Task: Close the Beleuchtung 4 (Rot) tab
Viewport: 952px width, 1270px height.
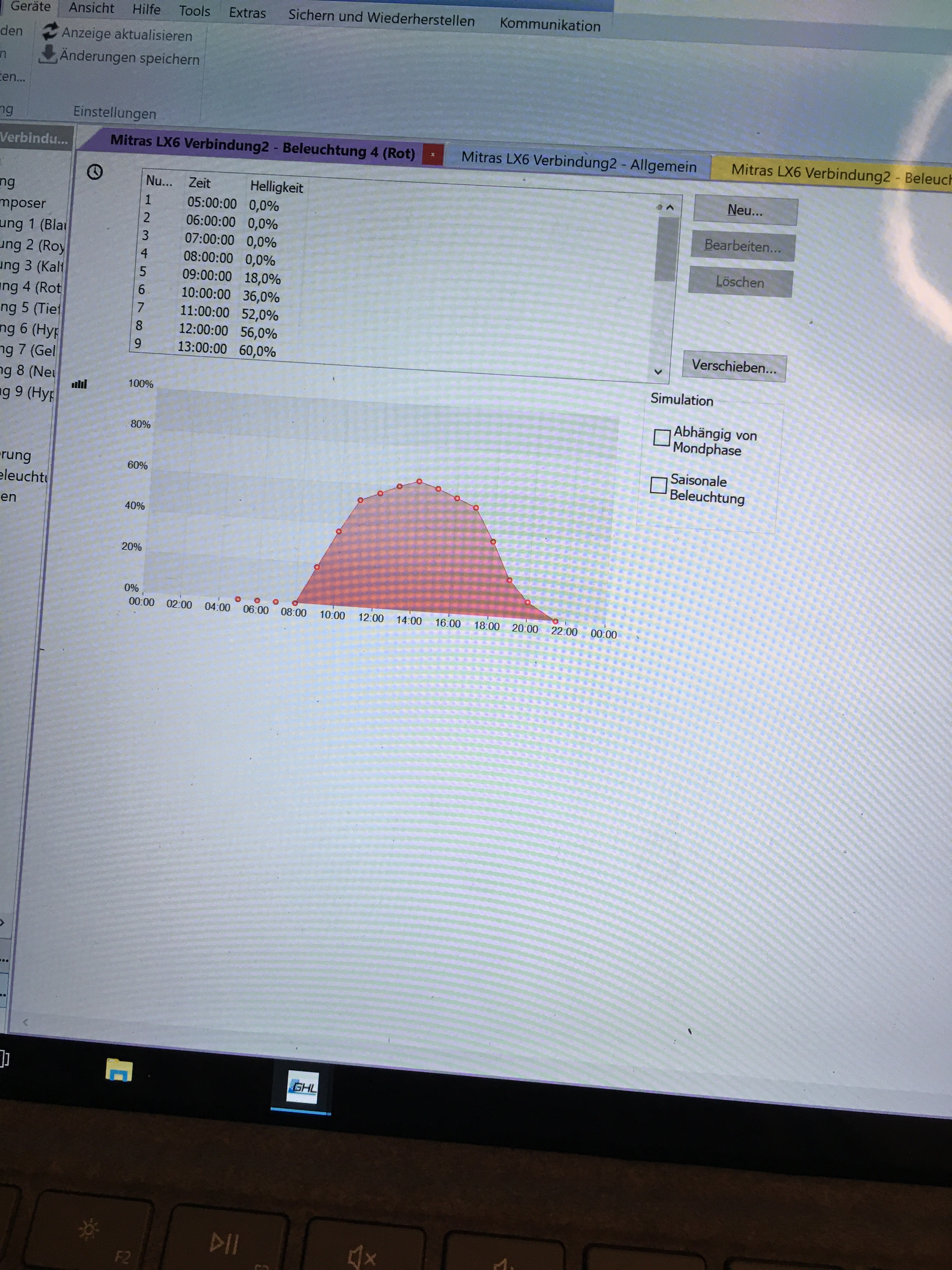Action: coord(433,154)
